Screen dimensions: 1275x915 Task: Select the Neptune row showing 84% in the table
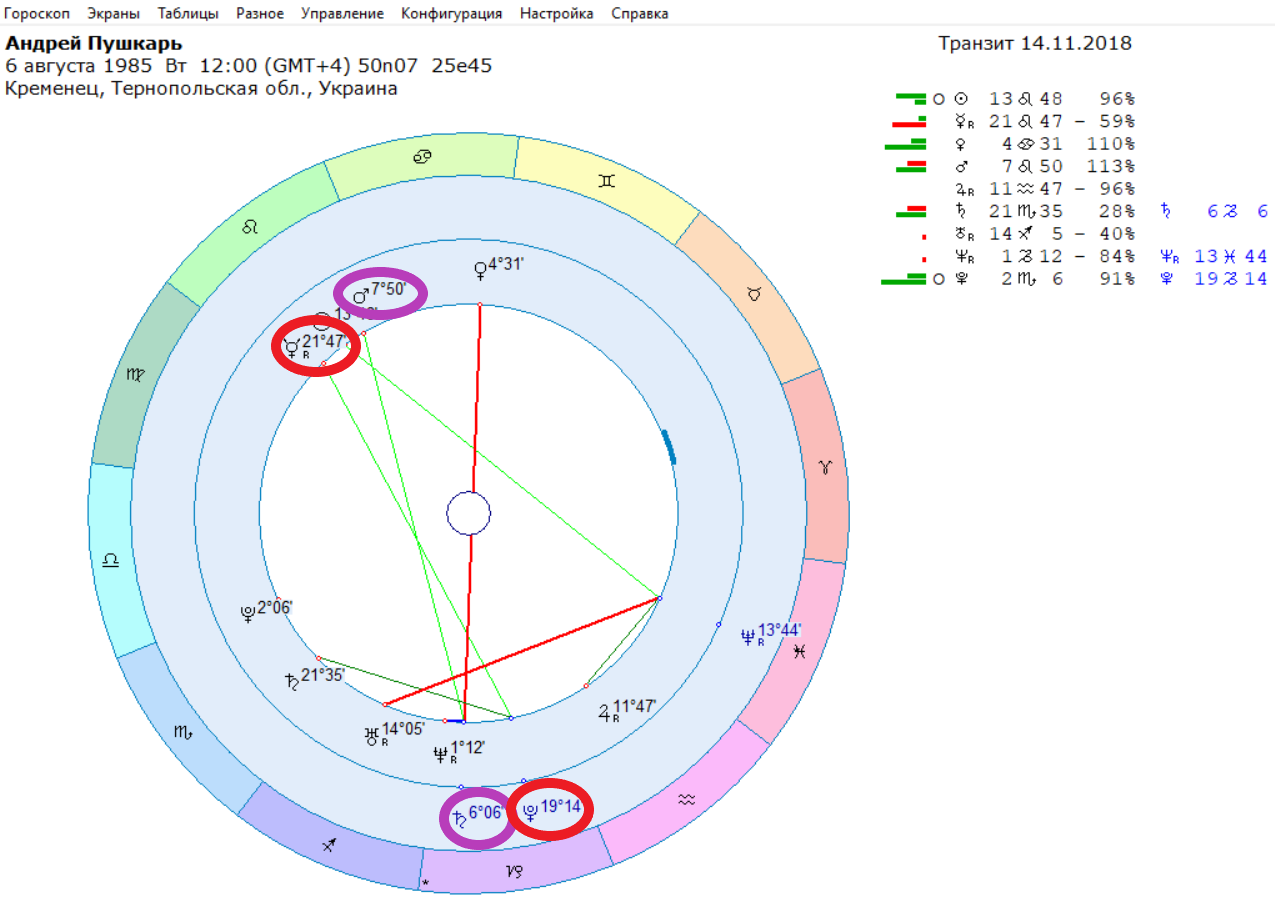pos(1030,256)
